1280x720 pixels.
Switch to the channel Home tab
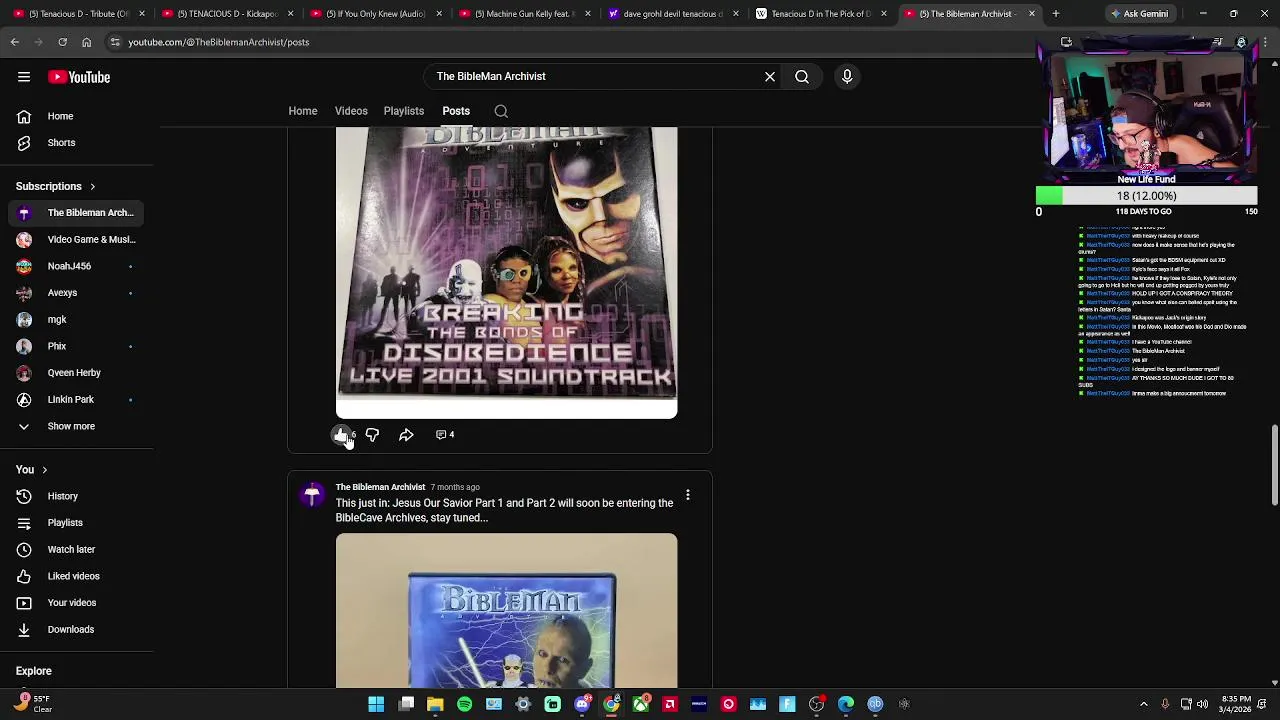click(303, 111)
